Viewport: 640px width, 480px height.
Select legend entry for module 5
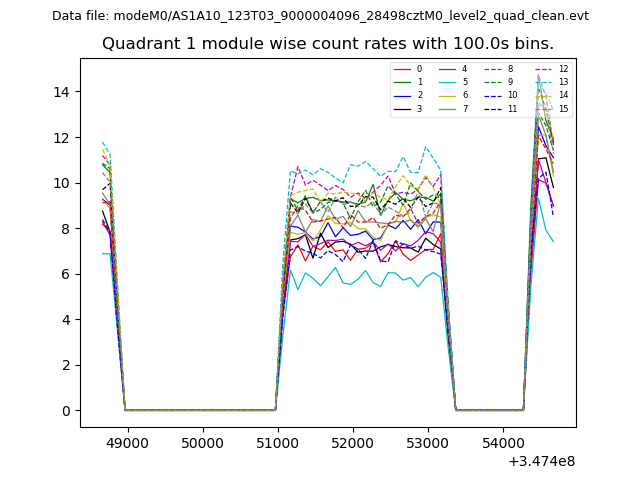(x=463, y=82)
